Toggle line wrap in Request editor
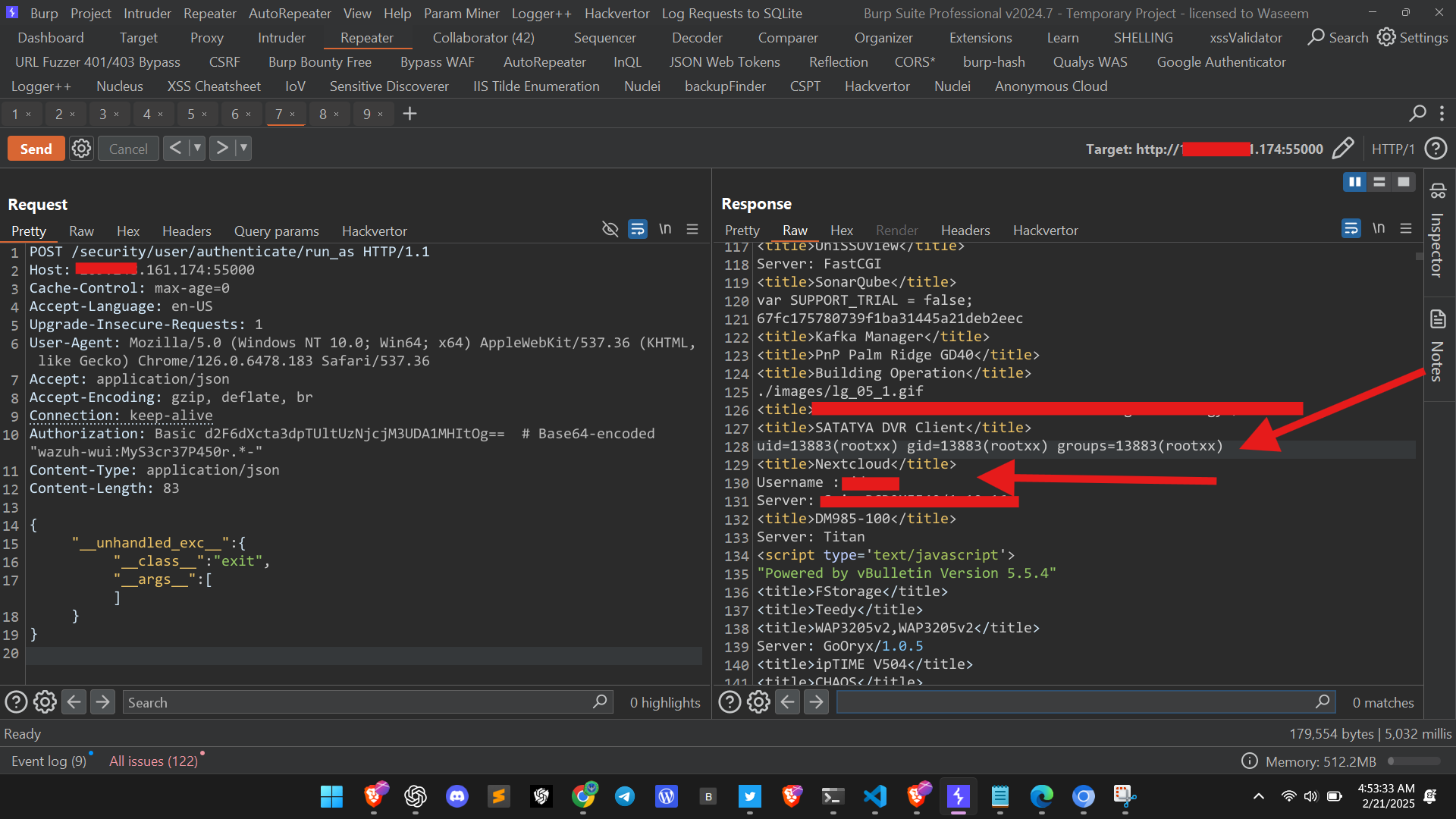1456x819 pixels. (x=638, y=229)
